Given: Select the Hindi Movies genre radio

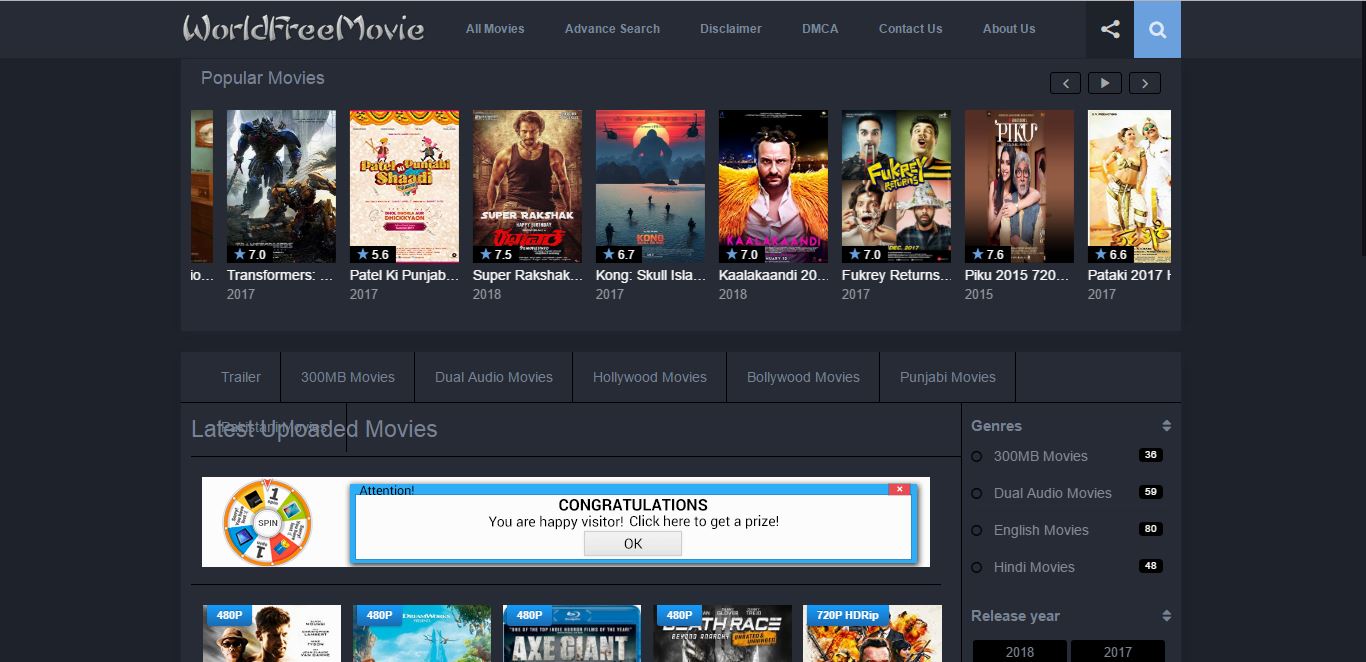Looking at the screenshot, I should (x=977, y=568).
